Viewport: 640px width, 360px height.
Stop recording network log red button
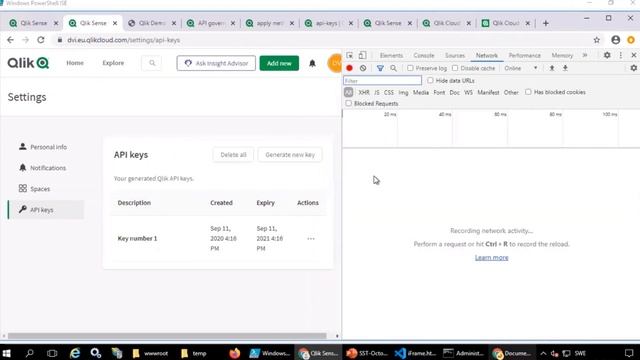point(349,68)
